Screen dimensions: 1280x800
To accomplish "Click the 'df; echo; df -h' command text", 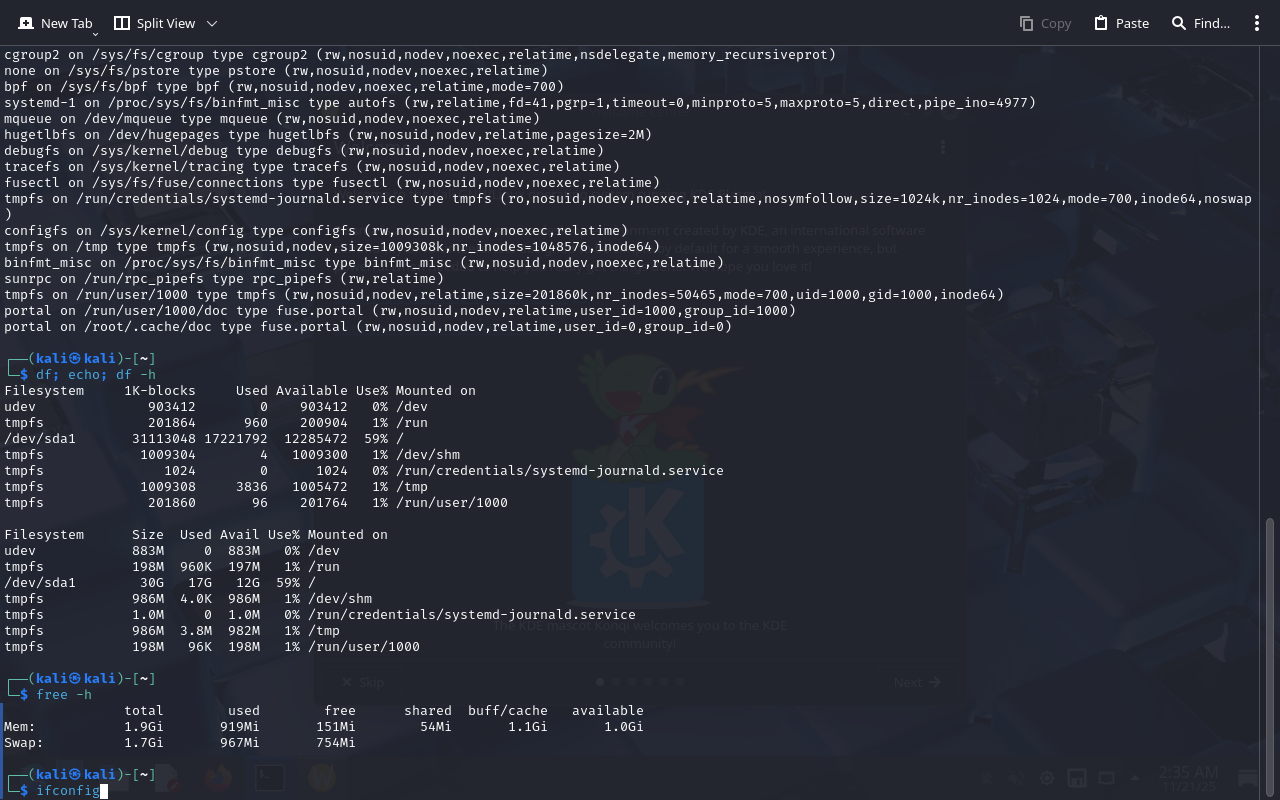I will point(96,375).
